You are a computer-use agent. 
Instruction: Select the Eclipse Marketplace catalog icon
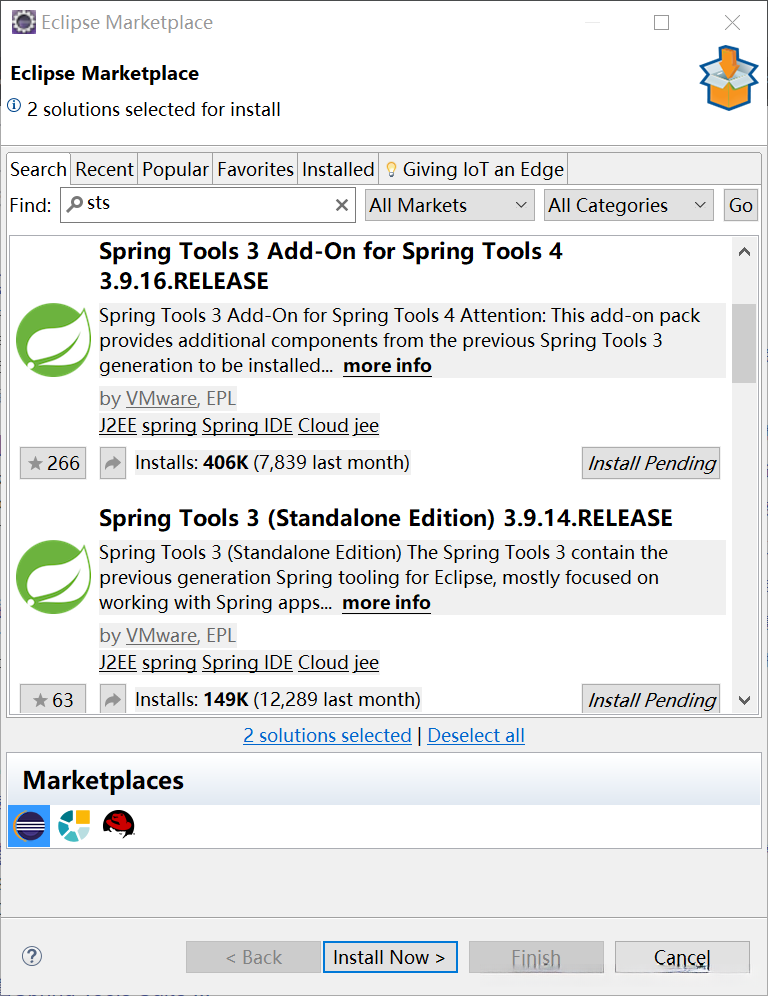point(29,826)
